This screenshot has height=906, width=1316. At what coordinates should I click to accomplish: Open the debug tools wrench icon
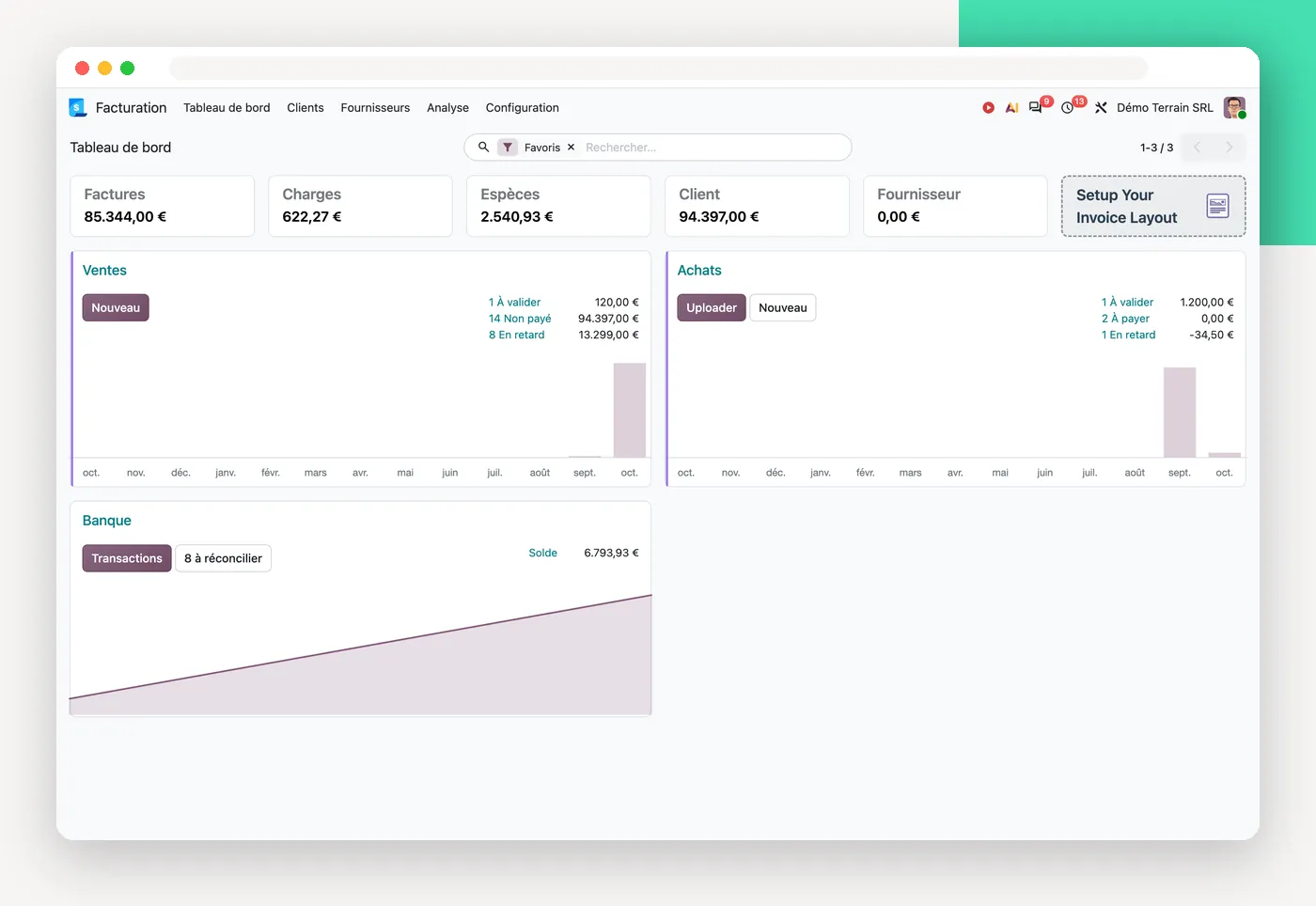[1101, 108]
